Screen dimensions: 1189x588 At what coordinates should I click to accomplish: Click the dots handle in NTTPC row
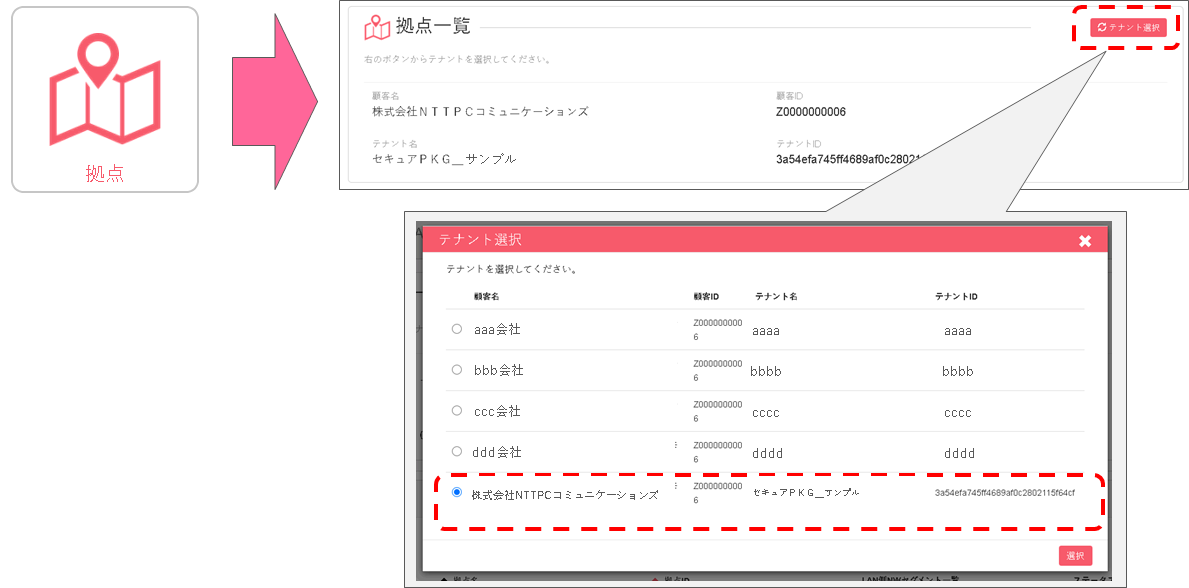click(675, 486)
